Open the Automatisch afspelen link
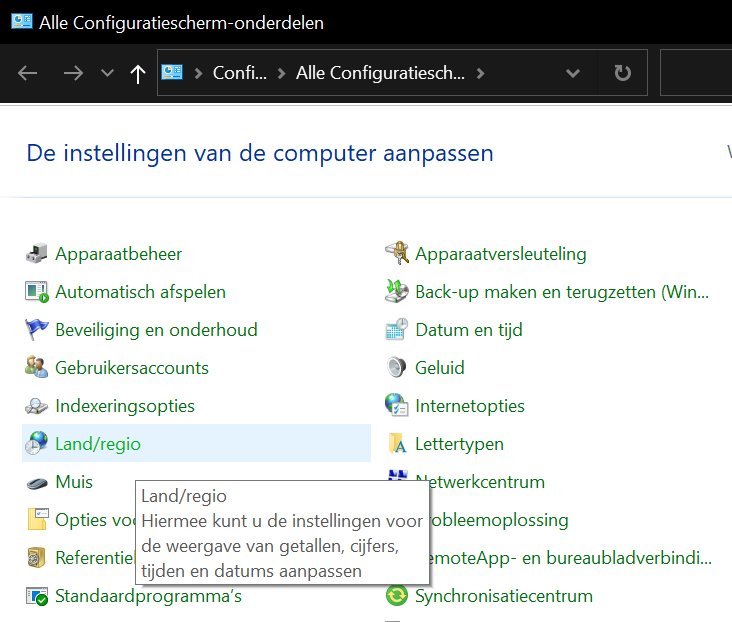The width and height of the screenshot is (732, 622). (141, 292)
